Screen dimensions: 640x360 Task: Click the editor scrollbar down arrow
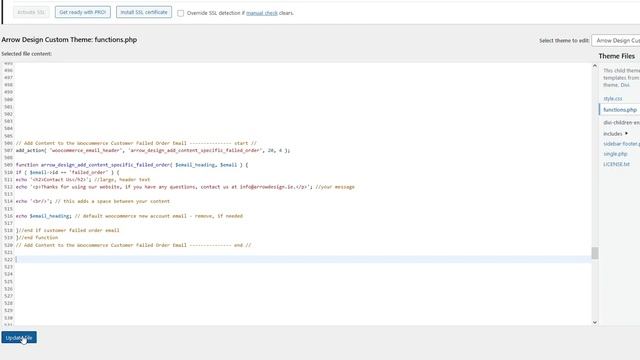(595, 322)
